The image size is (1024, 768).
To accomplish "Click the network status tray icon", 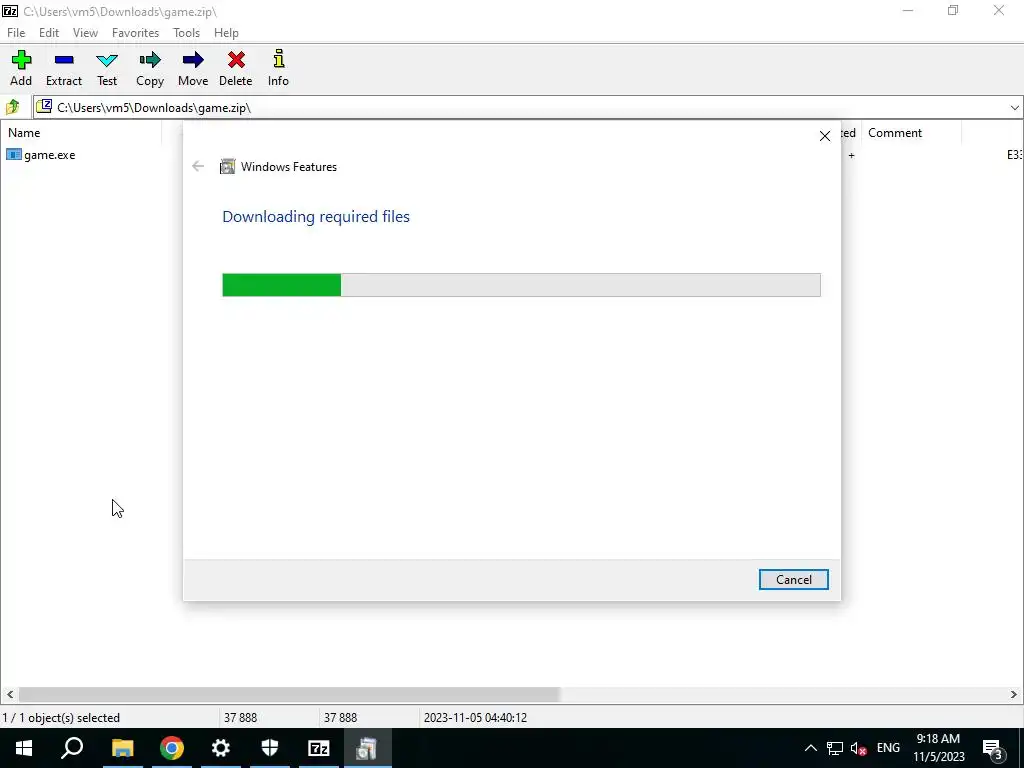I will click(835, 748).
